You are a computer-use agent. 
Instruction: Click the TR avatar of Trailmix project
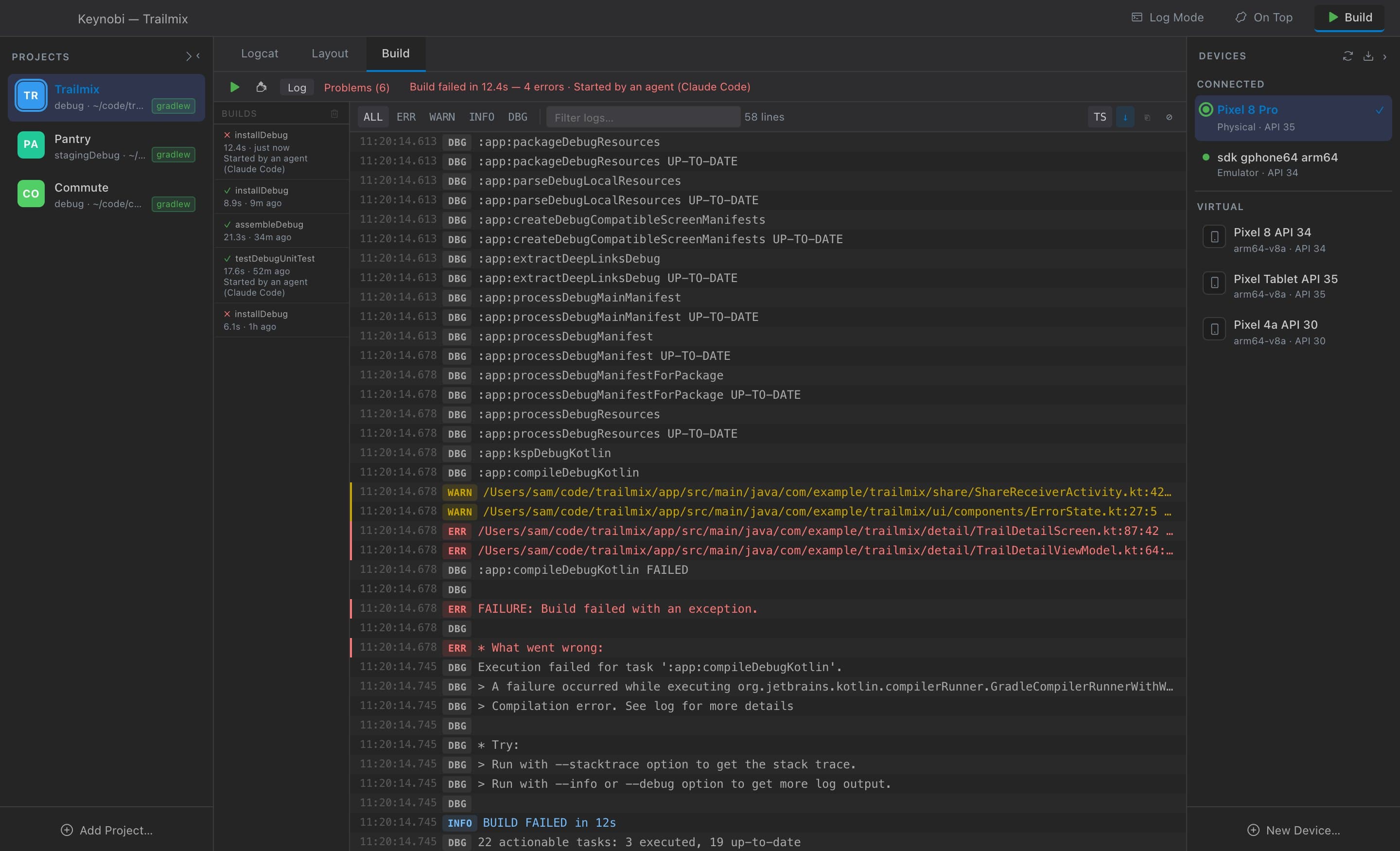click(31, 95)
